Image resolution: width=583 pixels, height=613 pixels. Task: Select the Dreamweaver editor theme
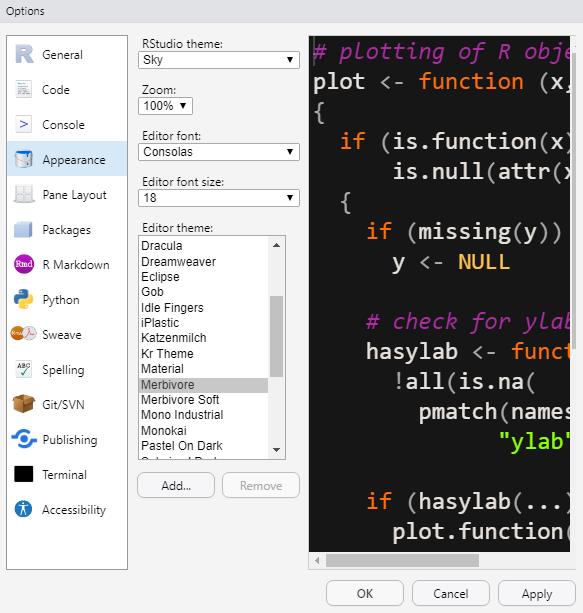click(203, 261)
